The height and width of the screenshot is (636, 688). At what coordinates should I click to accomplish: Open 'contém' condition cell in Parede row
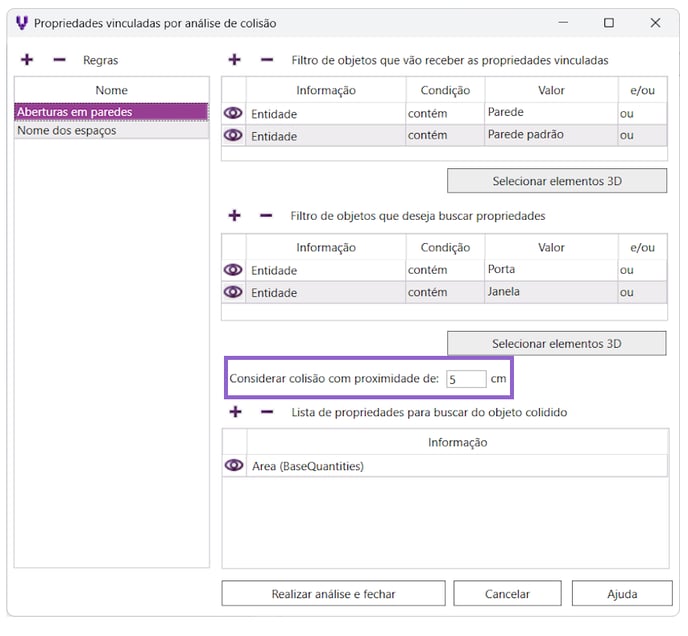click(x=444, y=113)
